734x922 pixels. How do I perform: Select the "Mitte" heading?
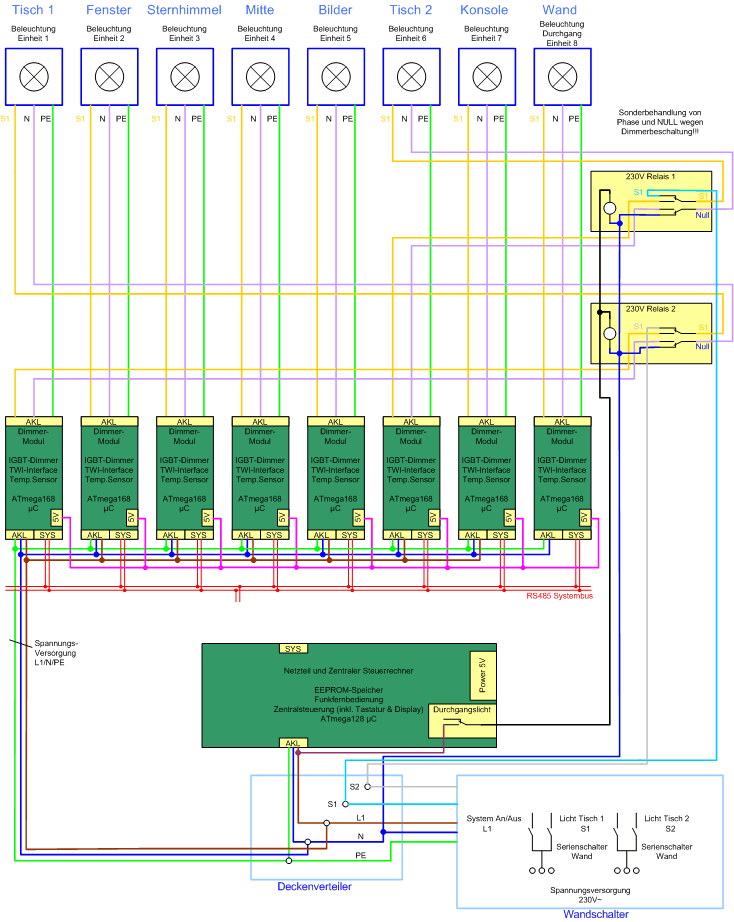260,10
